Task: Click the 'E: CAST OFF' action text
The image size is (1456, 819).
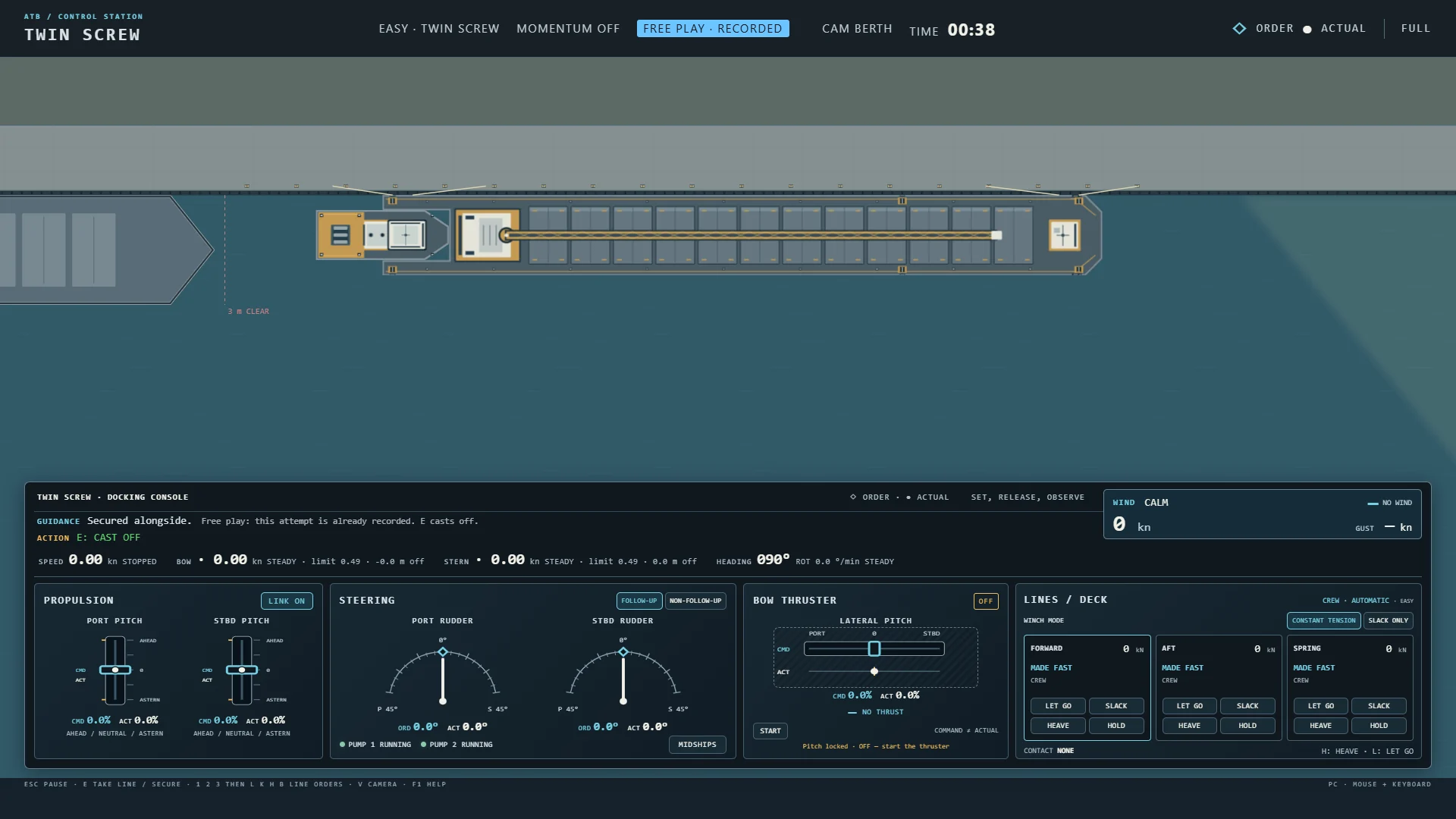Action: [108, 538]
